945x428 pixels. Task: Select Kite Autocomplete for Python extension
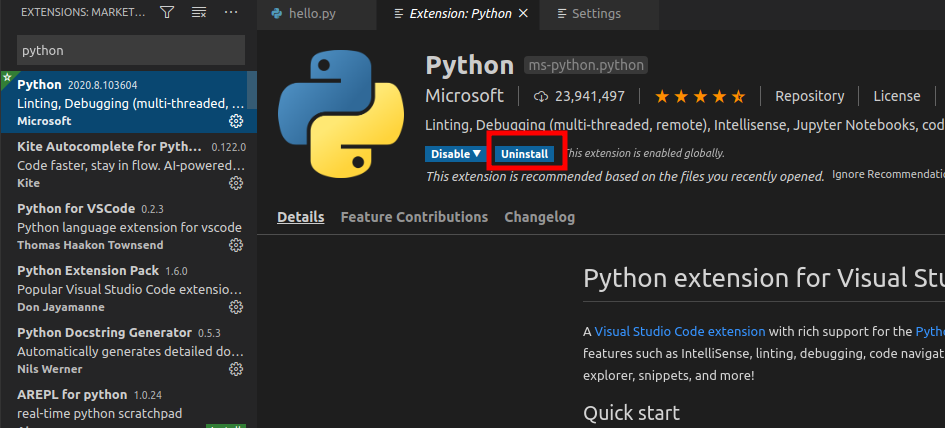pos(128,165)
